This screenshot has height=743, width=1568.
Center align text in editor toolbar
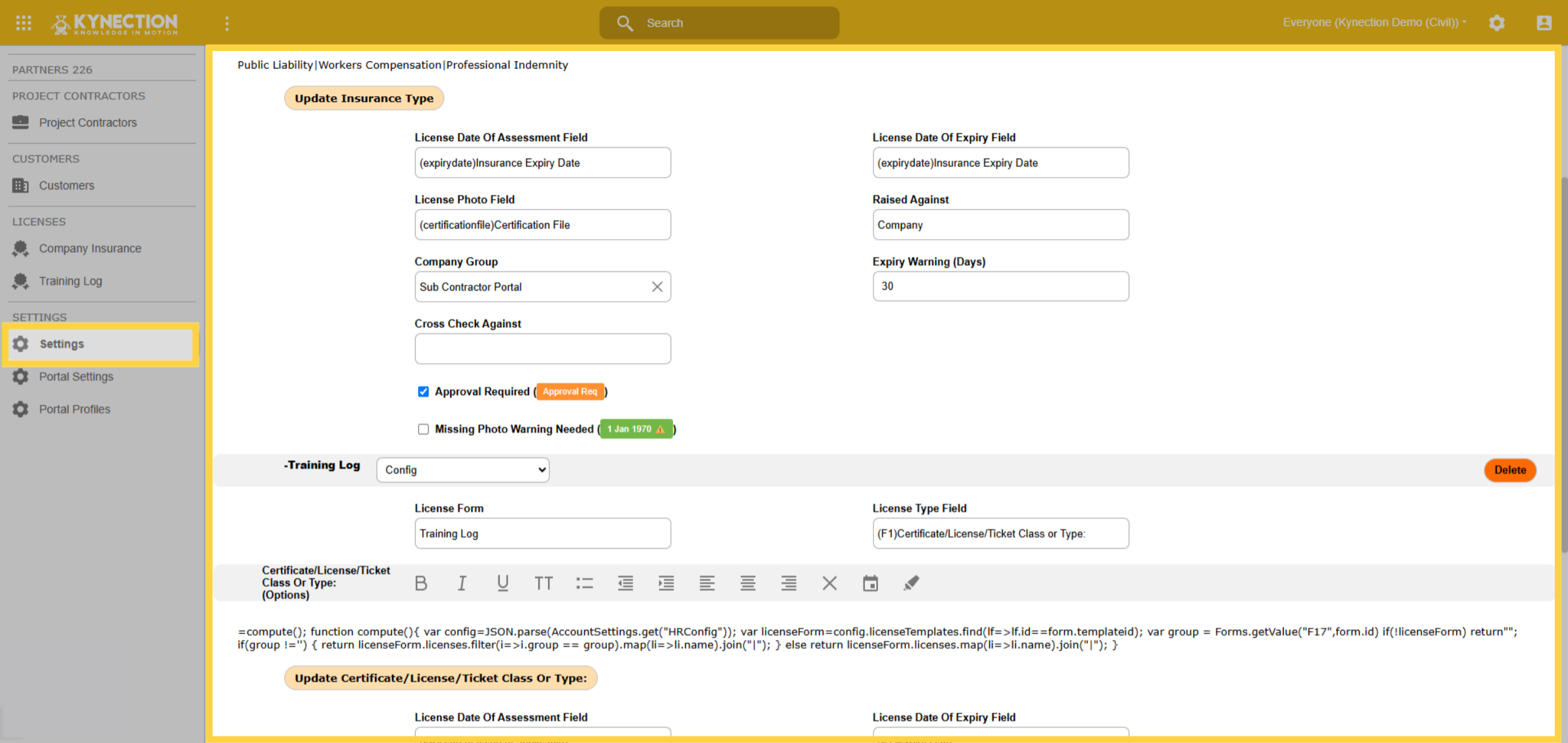tap(748, 583)
